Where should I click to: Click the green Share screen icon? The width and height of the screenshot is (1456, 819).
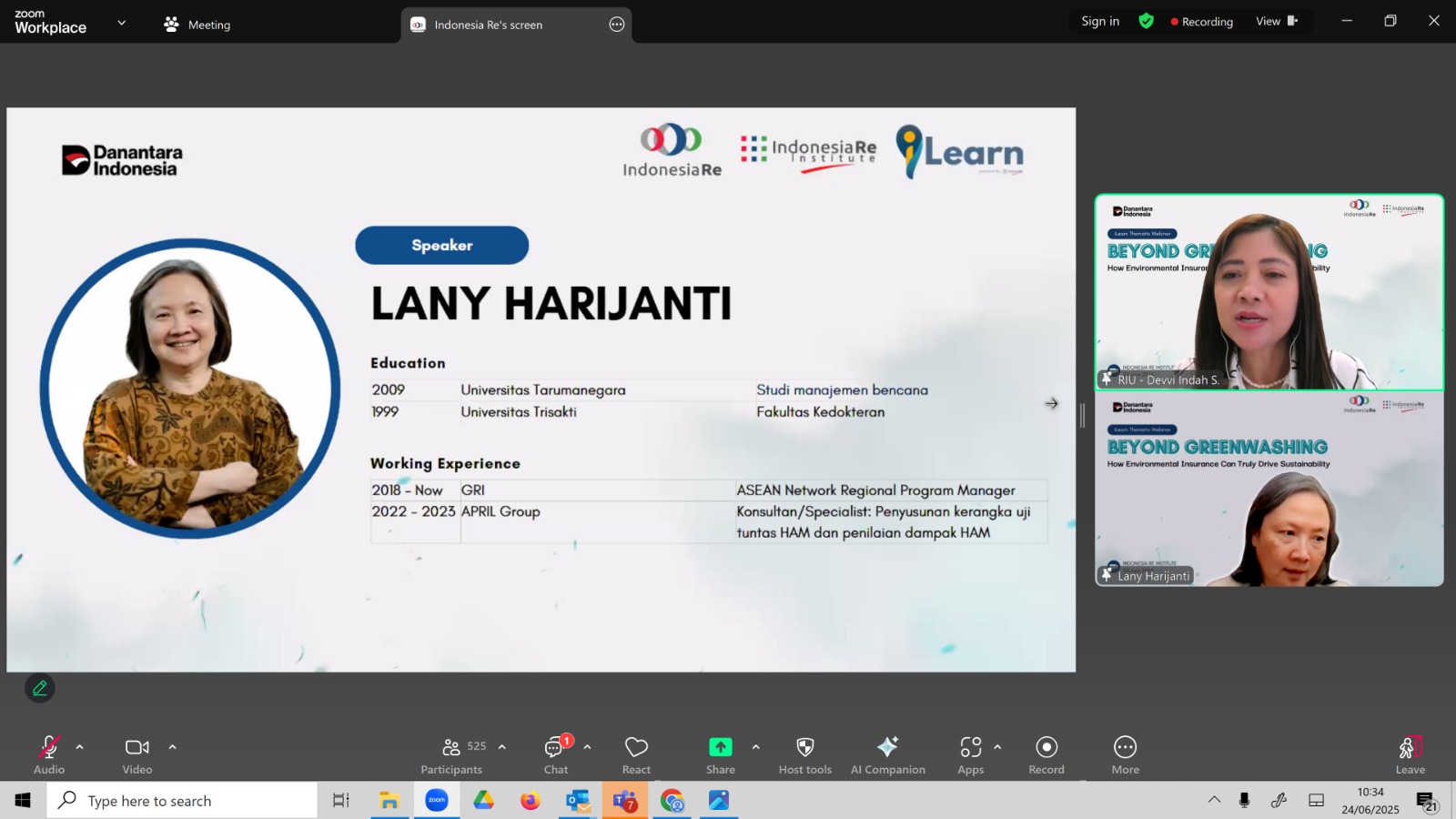721,747
